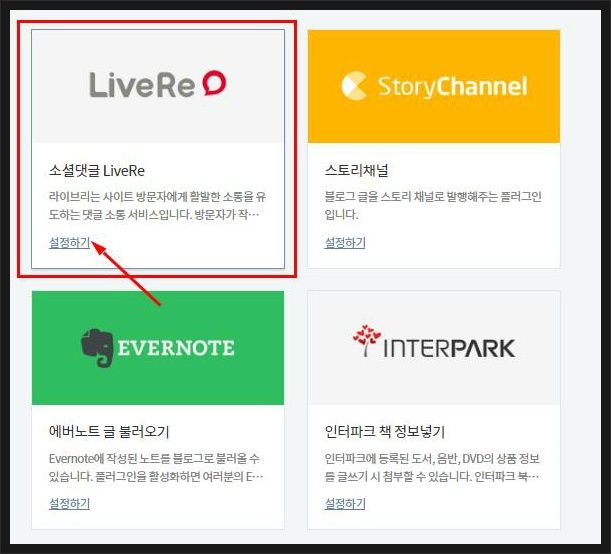
Task: Open 설정하기 link under 스토리채널
Action: pos(345,242)
